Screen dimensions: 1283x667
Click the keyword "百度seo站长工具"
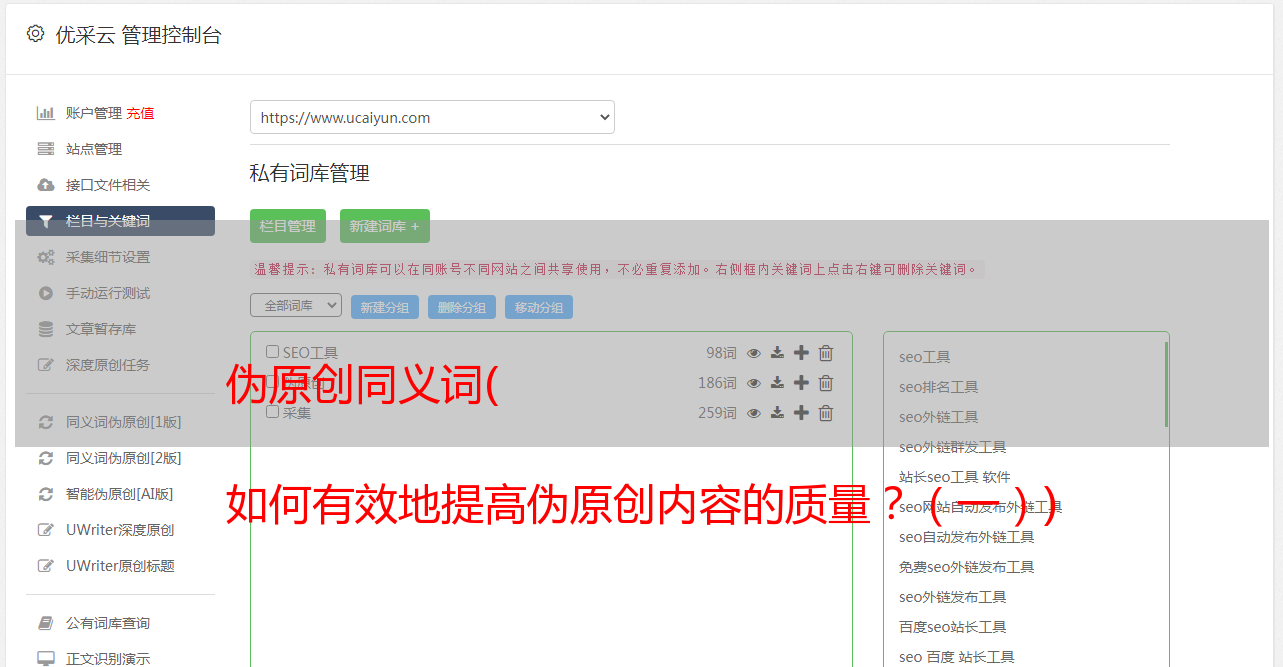pyautogui.click(x=953, y=627)
